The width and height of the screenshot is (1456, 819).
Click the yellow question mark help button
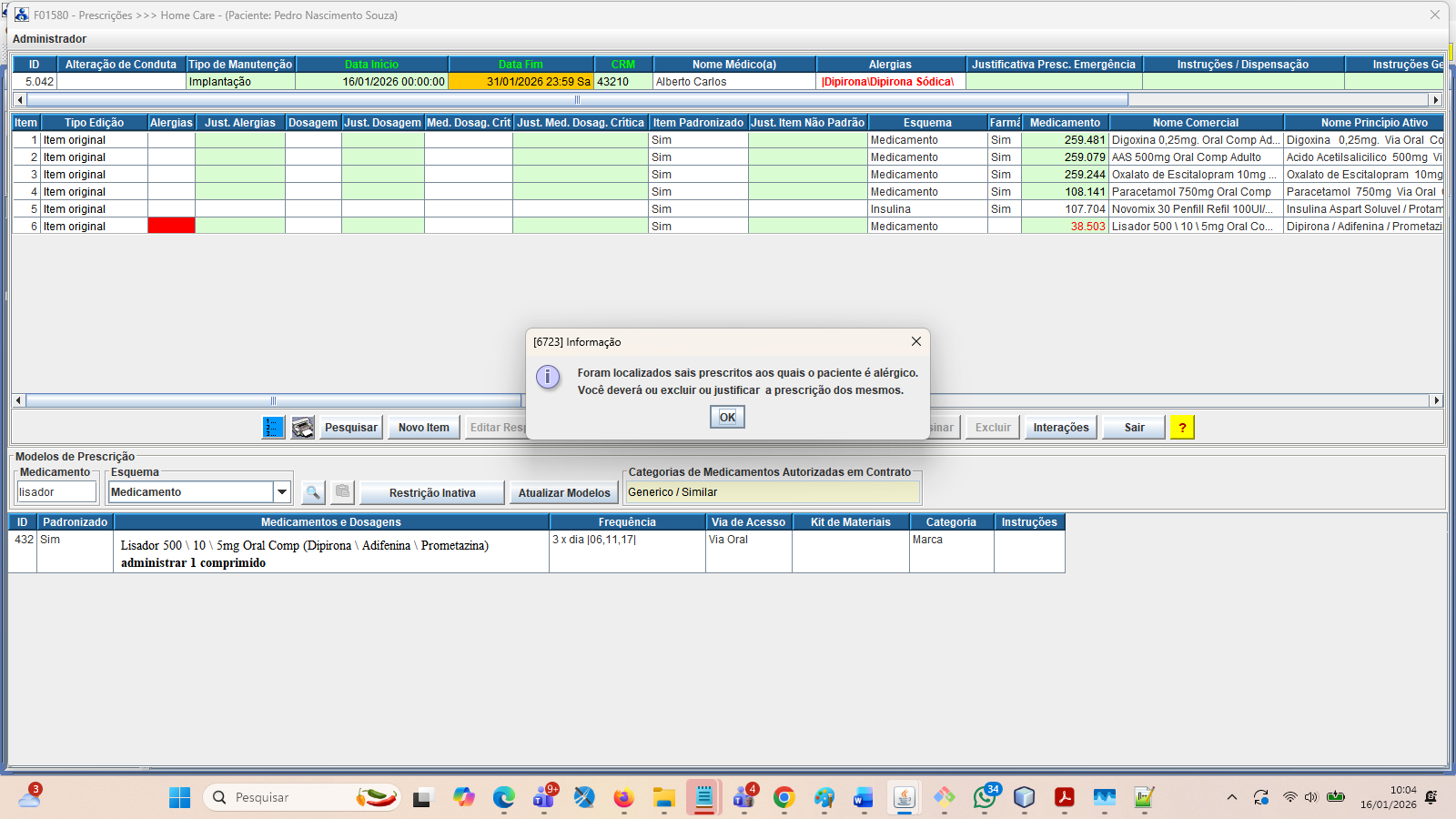coord(1182,428)
